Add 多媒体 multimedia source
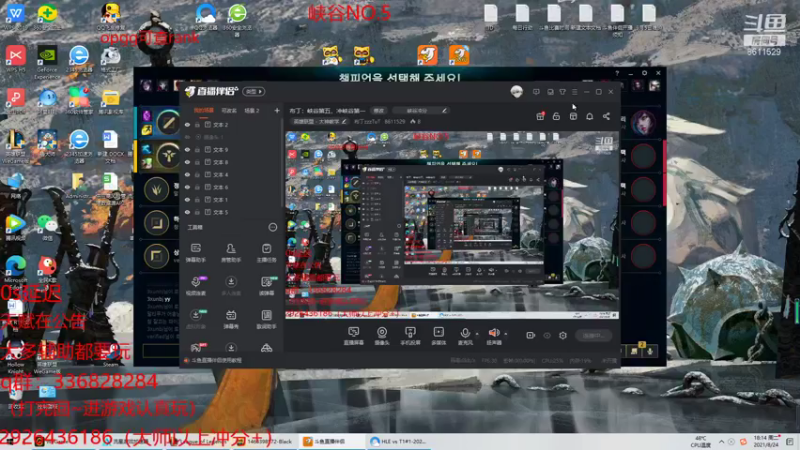Screen dimensions: 800x450 439,336
